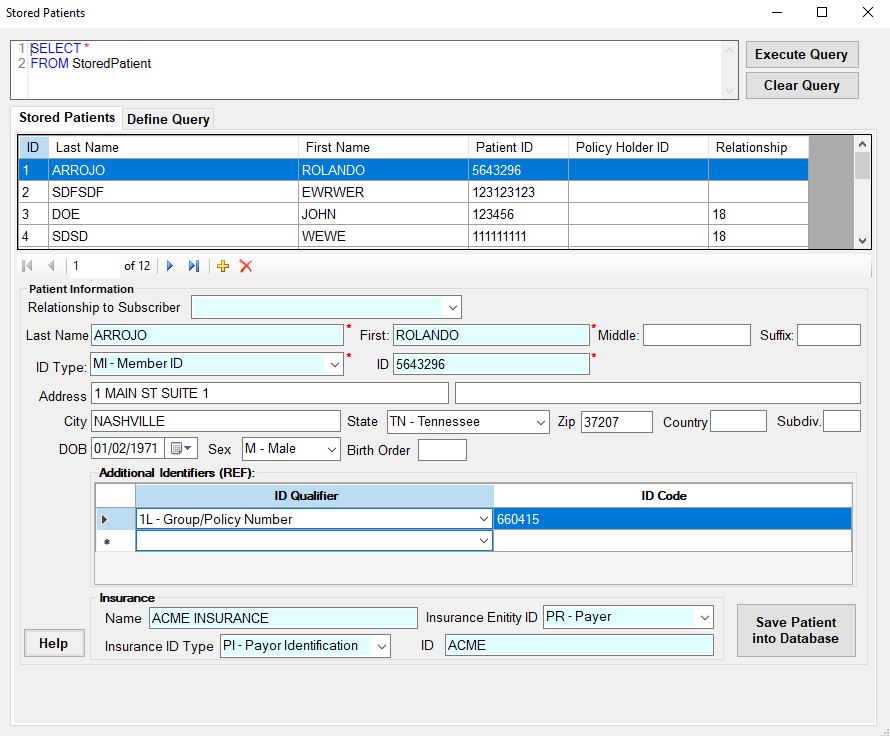The image size is (890, 736).
Task: Expand 1L - Group/Policy Number qualifier dropdown
Action: 484,519
